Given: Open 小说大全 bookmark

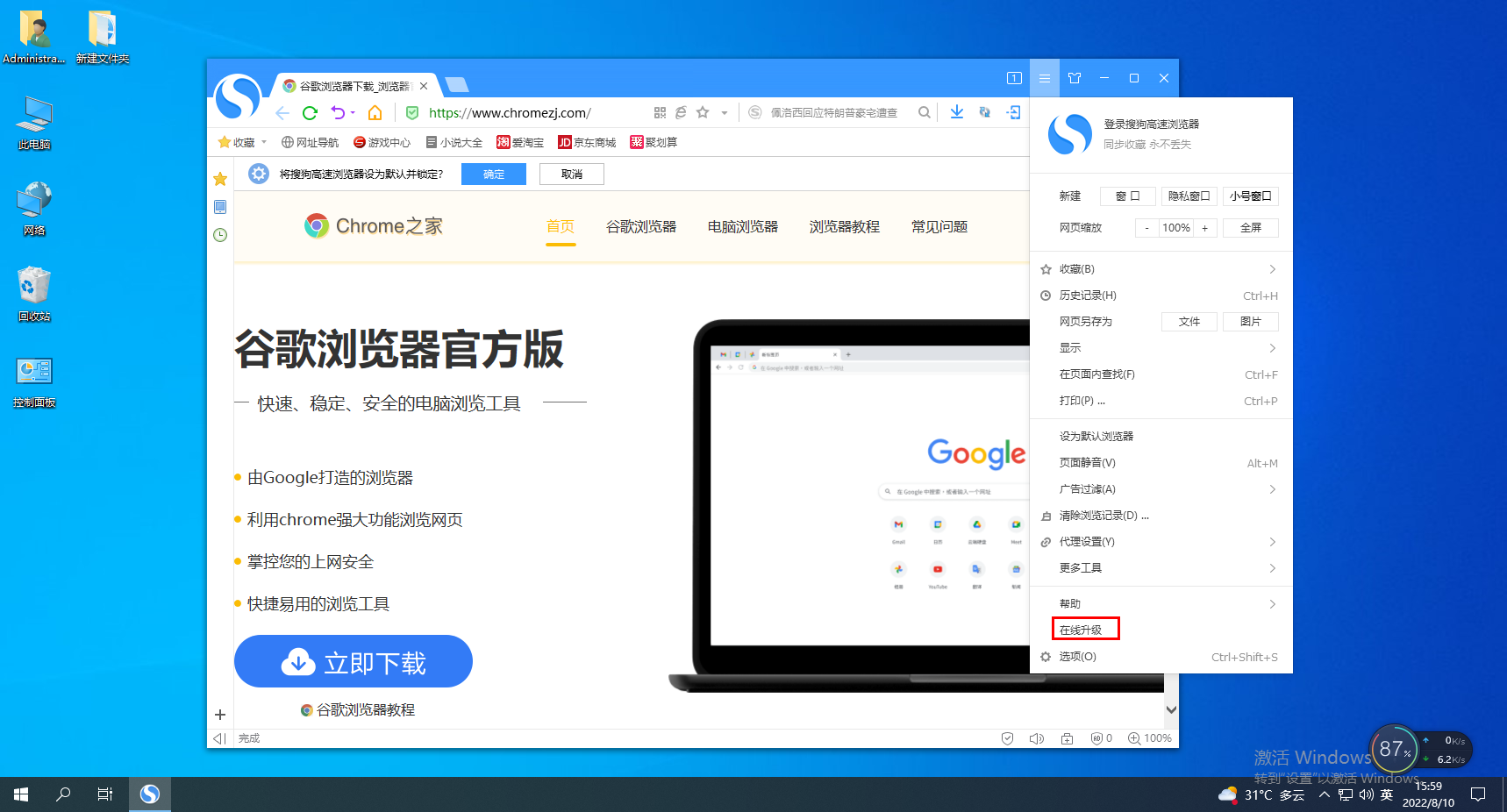Looking at the screenshot, I should click(454, 142).
